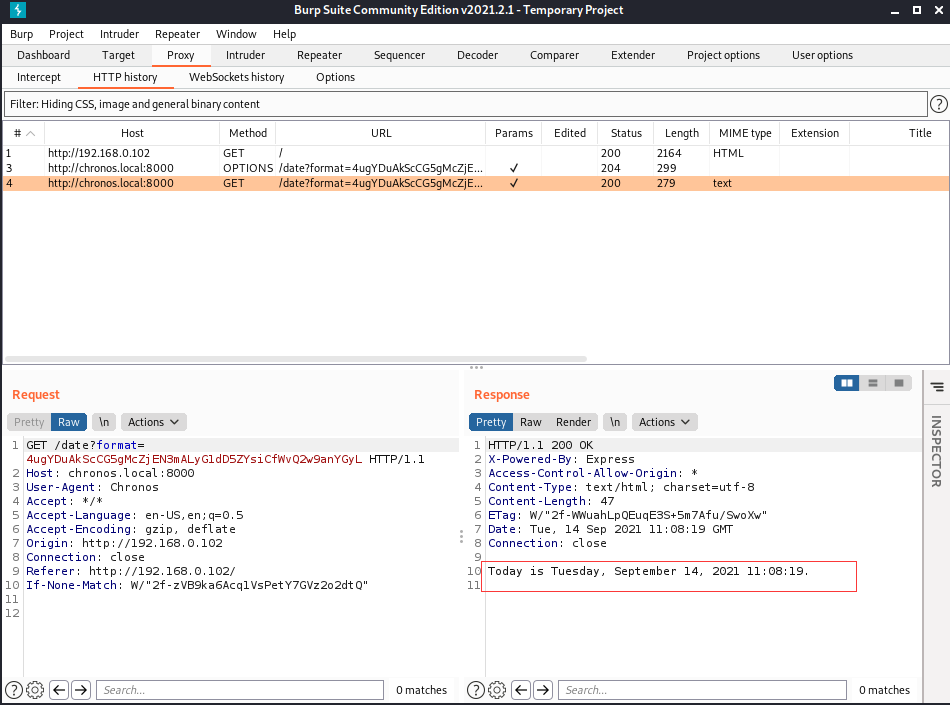Screen dimensions: 950x705
Task: Open the request search help icon
Action: (x=14, y=689)
